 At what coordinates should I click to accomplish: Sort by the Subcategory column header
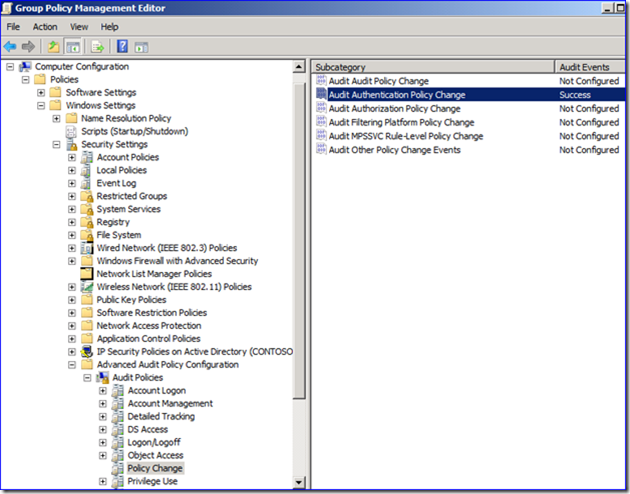433,67
